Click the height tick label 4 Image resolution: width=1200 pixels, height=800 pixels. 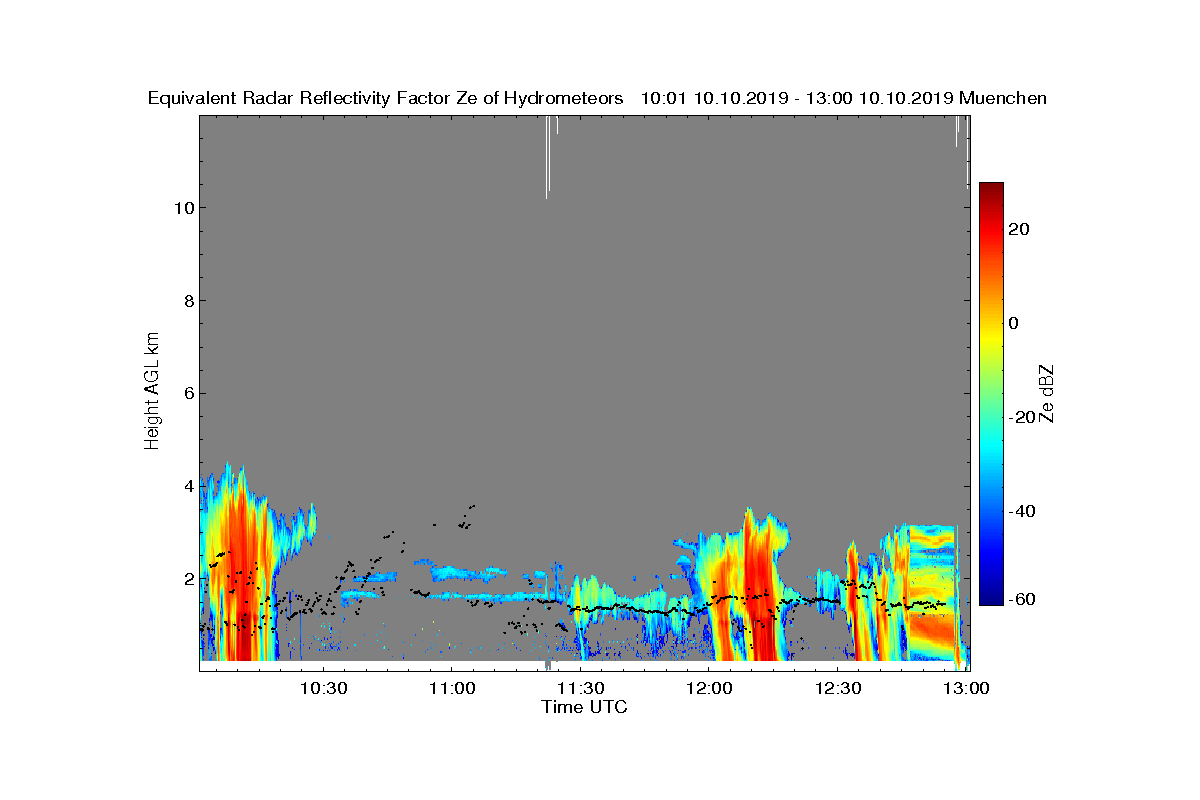click(x=187, y=486)
